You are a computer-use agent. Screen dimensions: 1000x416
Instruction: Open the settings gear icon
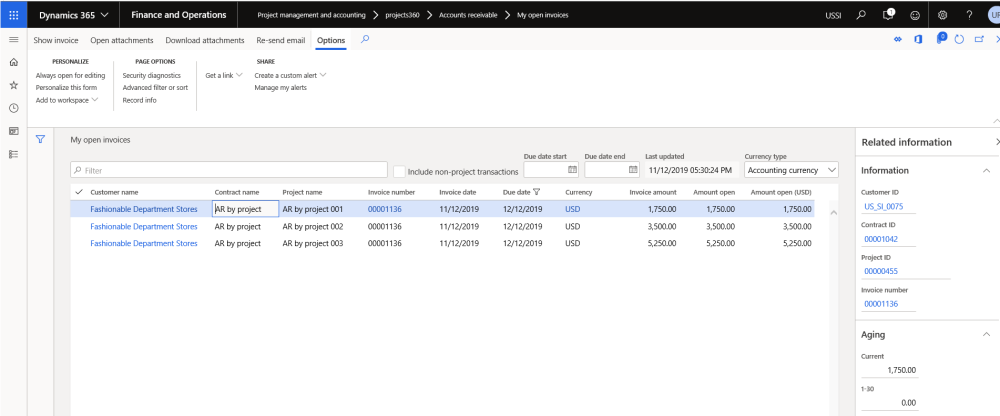pyautogui.click(x=941, y=15)
